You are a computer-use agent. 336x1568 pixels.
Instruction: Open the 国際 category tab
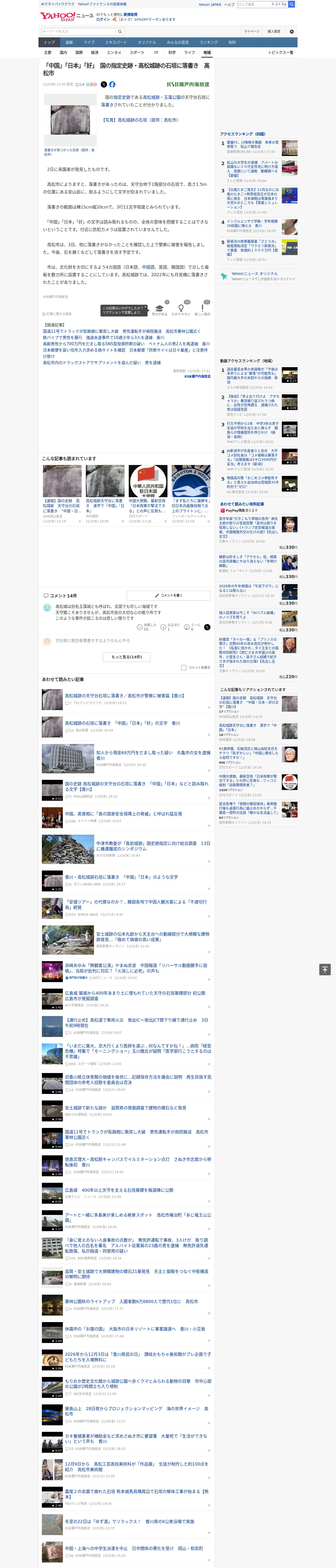79,52
